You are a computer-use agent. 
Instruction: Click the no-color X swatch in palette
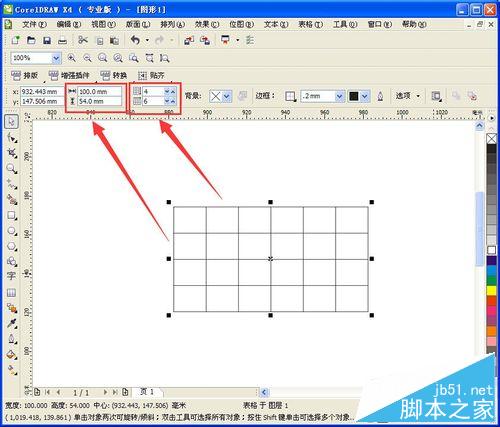coord(492,138)
